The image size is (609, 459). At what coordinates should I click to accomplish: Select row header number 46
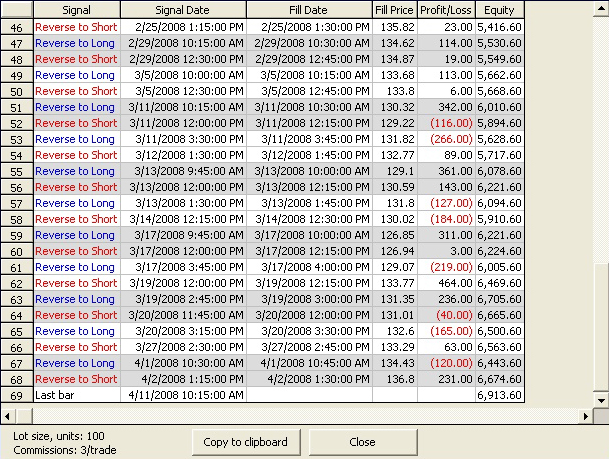tap(17, 28)
